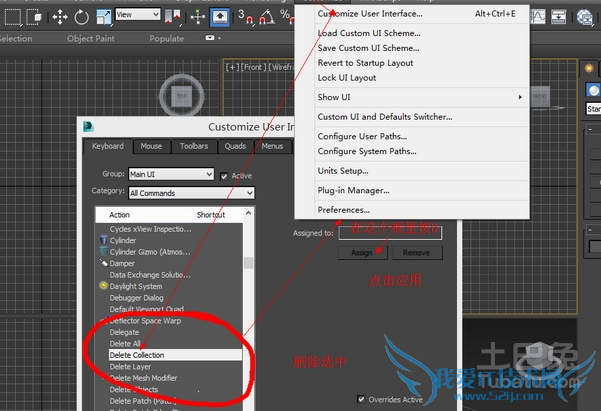
Task: Open the Schematic View toolbar icon
Action: click(558, 17)
